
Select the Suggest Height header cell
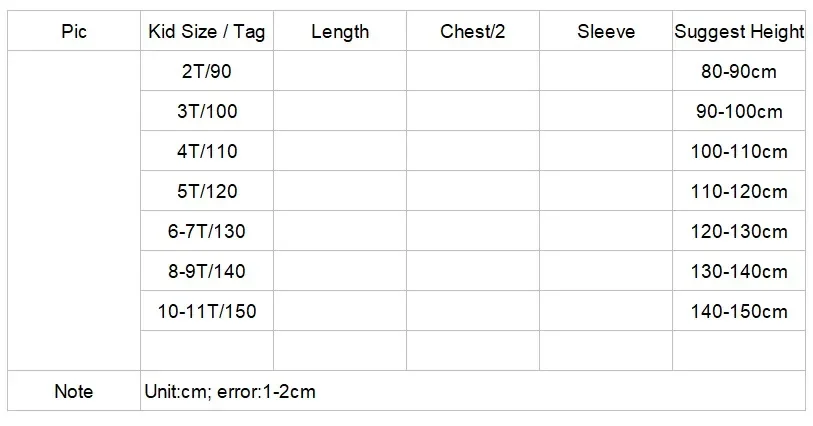point(739,32)
